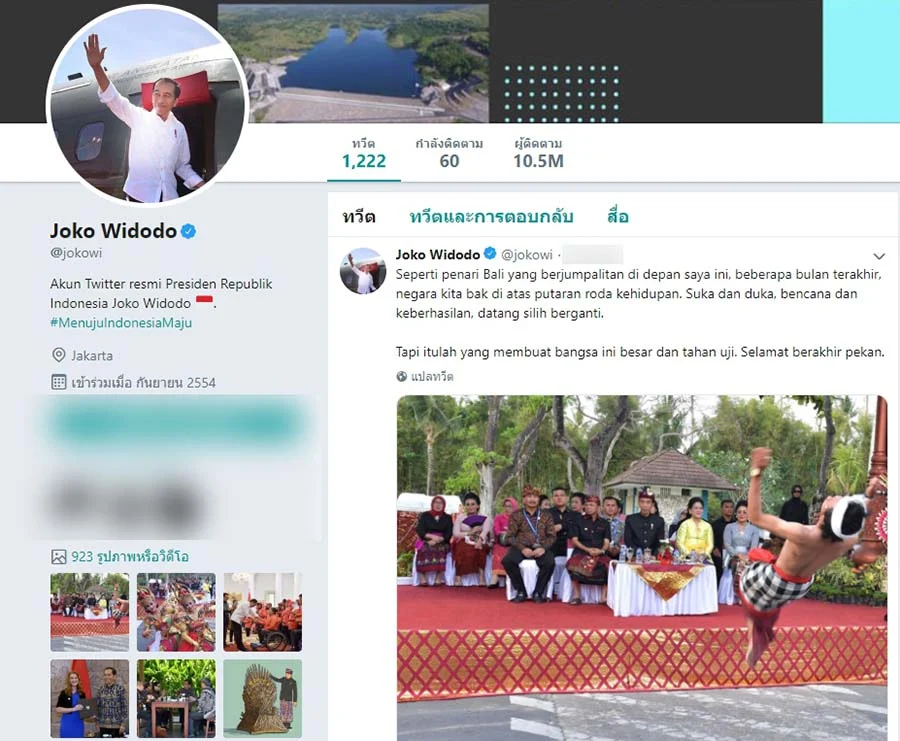Image resolution: width=900 pixels, height=741 pixels.
Task: Click the verified badge beside profile name
Action: (x=189, y=231)
